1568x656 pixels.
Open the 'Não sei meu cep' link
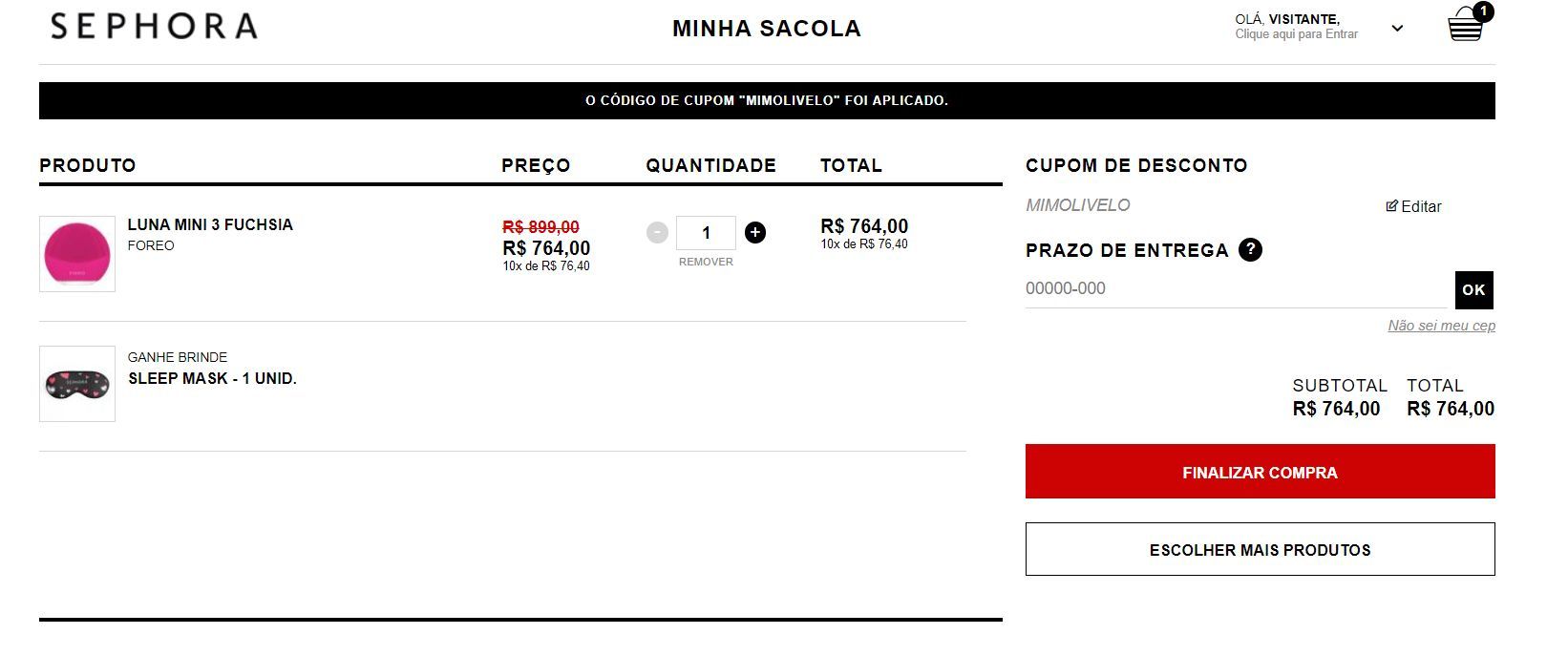point(1441,326)
